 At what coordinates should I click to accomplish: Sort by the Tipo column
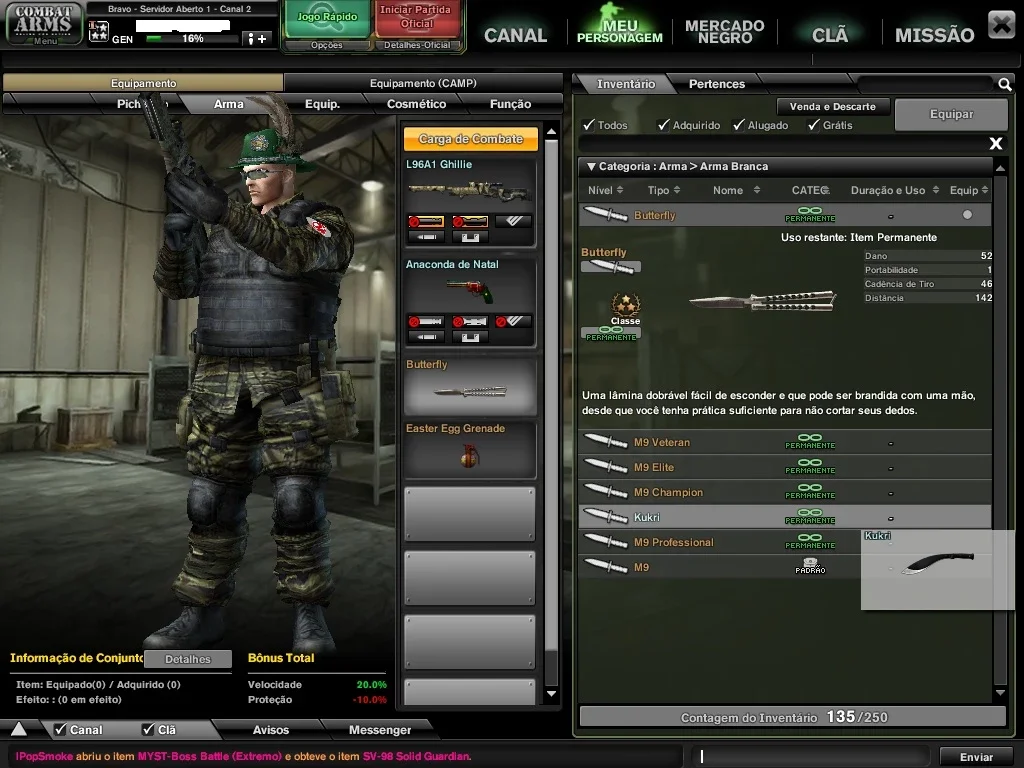tap(664, 190)
